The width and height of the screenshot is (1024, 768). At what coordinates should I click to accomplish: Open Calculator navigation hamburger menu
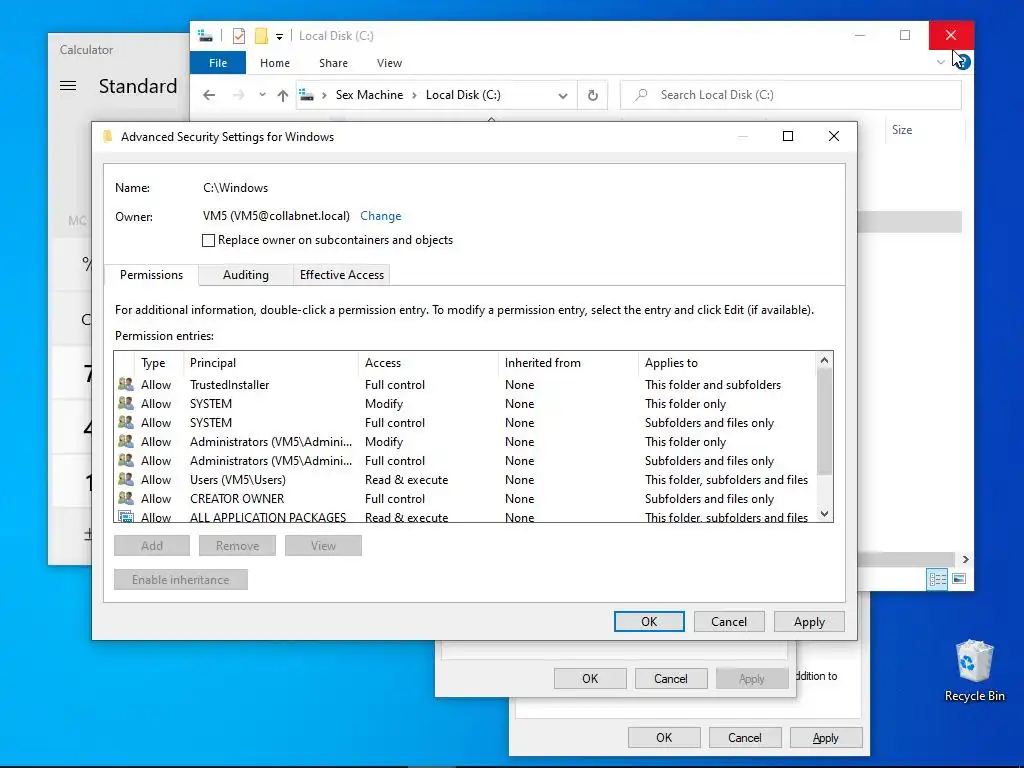click(68, 86)
